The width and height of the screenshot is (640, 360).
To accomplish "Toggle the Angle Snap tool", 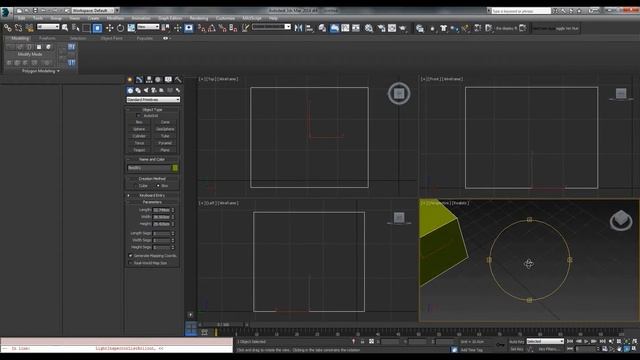I will pyautogui.click(x=212, y=28).
